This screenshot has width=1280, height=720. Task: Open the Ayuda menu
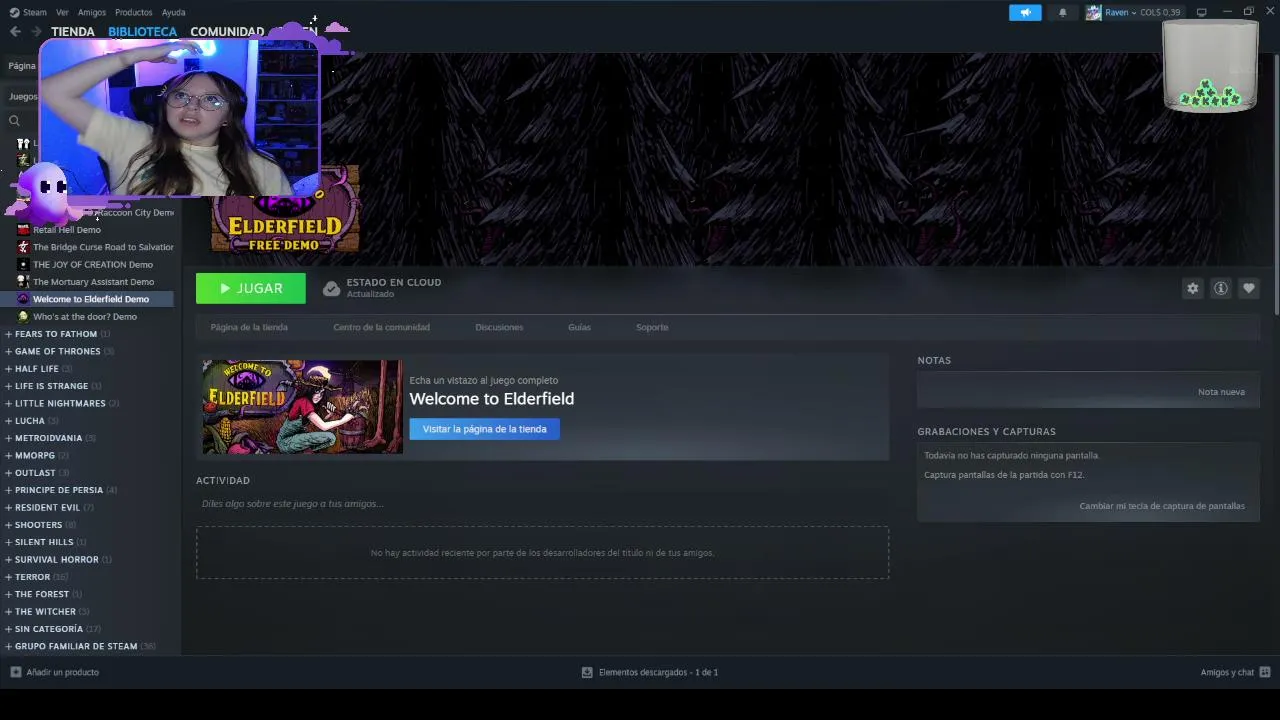pyautogui.click(x=173, y=12)
